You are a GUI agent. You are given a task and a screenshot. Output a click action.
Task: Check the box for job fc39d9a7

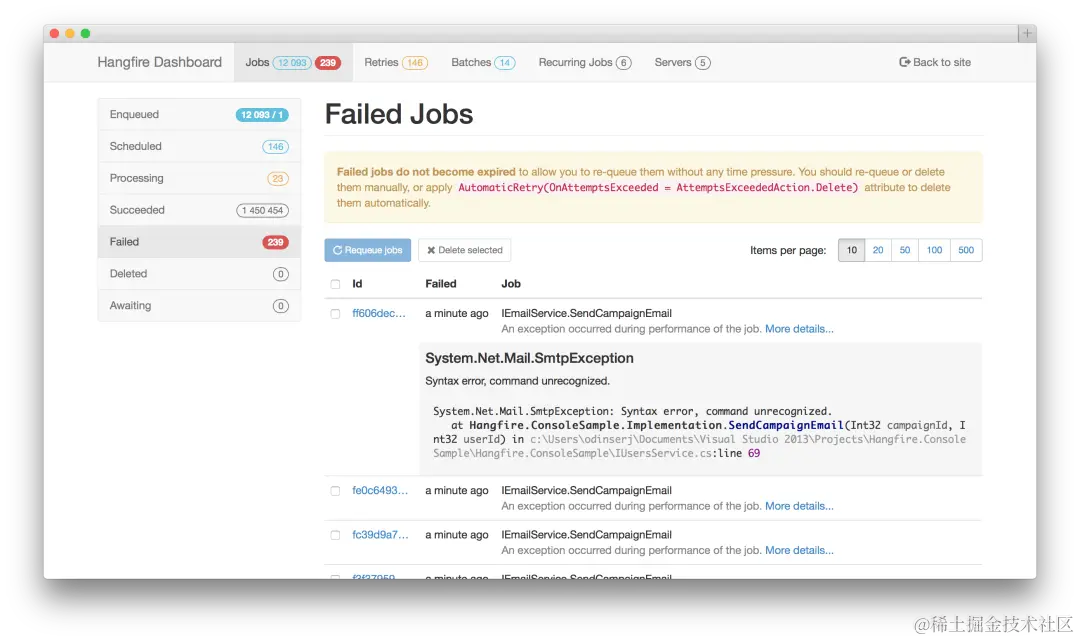[x=335, y=535]
